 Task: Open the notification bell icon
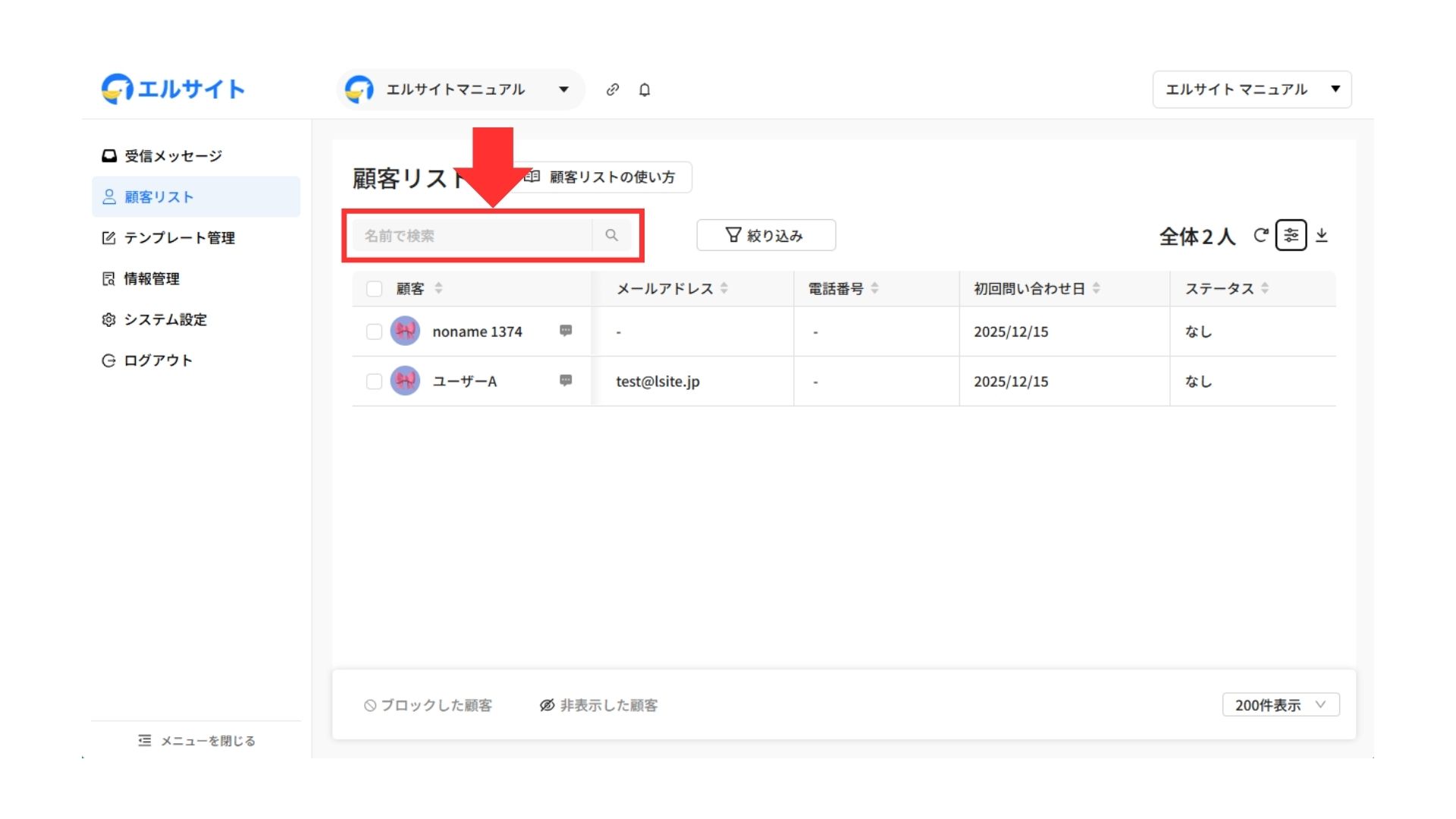[645, 89]
